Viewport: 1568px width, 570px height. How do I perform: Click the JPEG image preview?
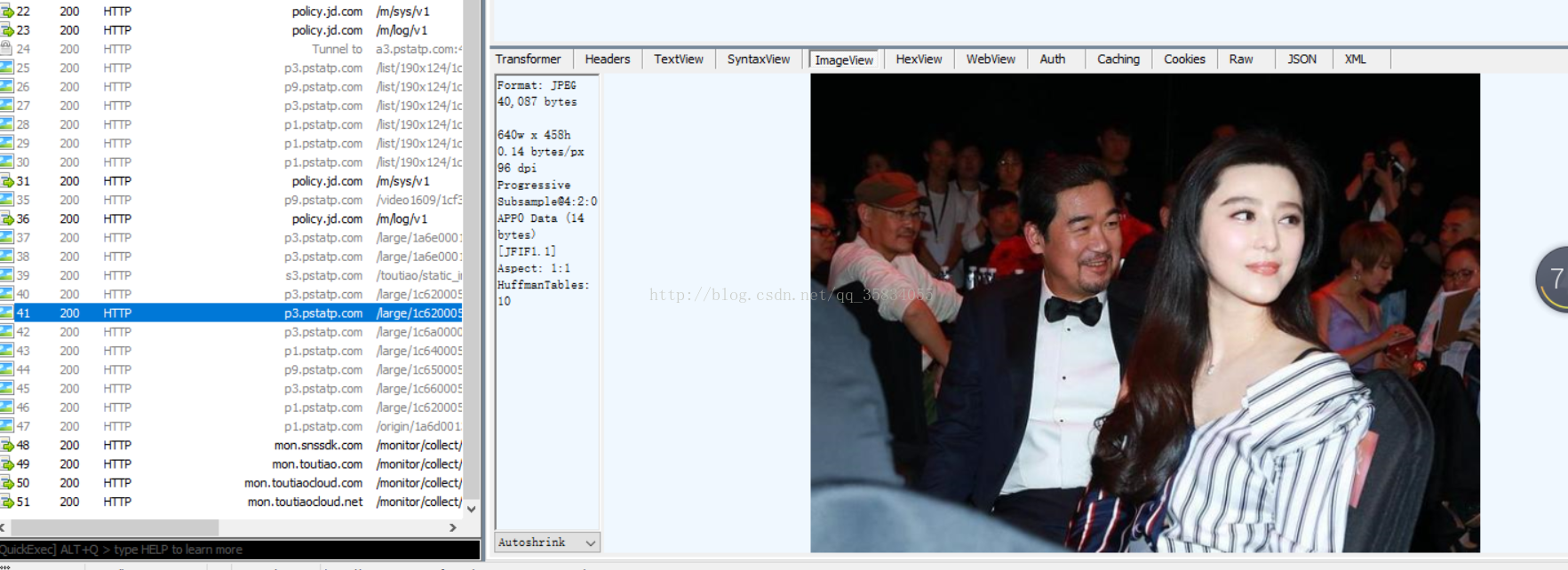click(1145, 313)
